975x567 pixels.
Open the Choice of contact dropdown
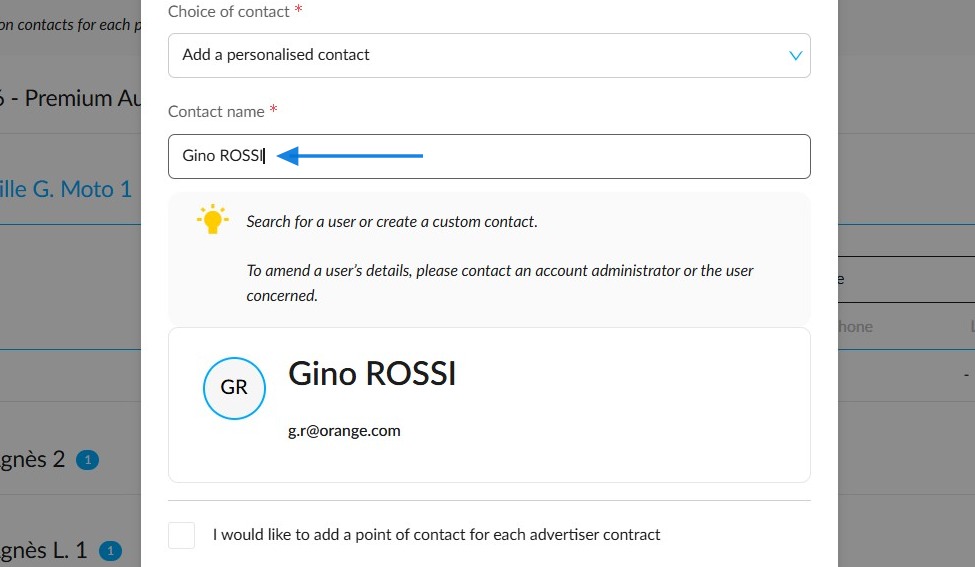coord(489,55)
